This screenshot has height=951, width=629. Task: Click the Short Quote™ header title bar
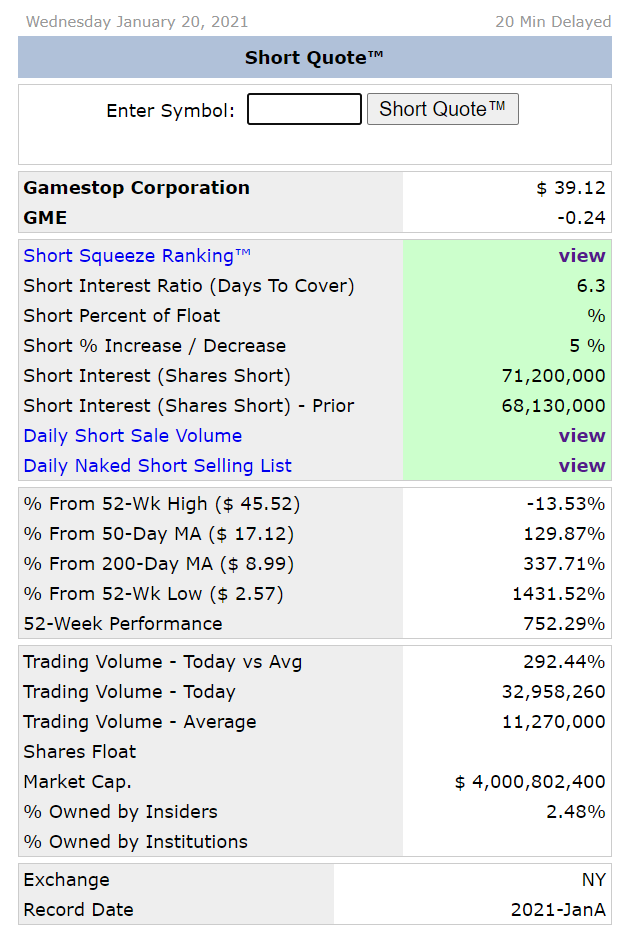tap(314, 58)
